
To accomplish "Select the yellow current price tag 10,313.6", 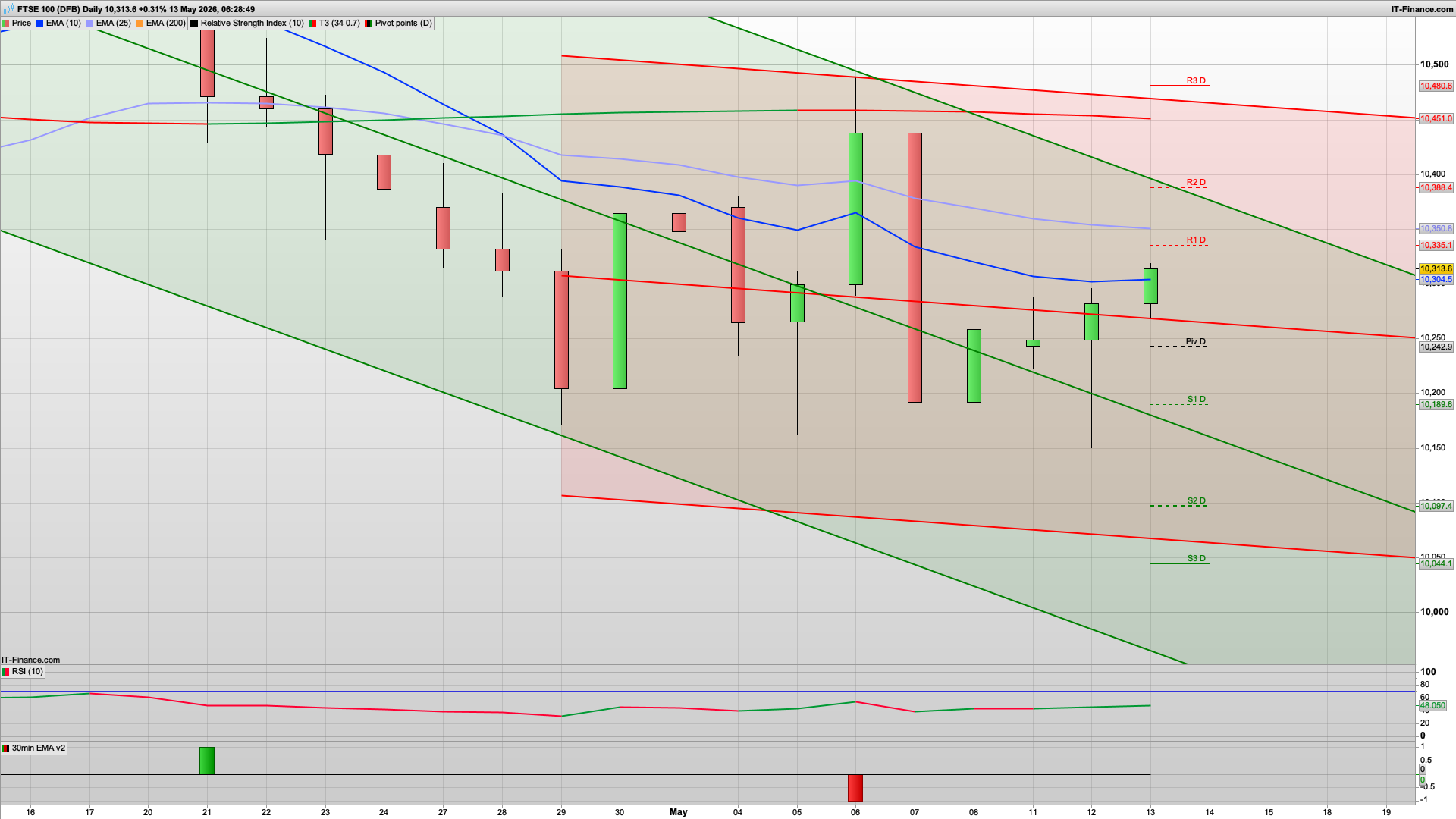I will click(1436, 268).
